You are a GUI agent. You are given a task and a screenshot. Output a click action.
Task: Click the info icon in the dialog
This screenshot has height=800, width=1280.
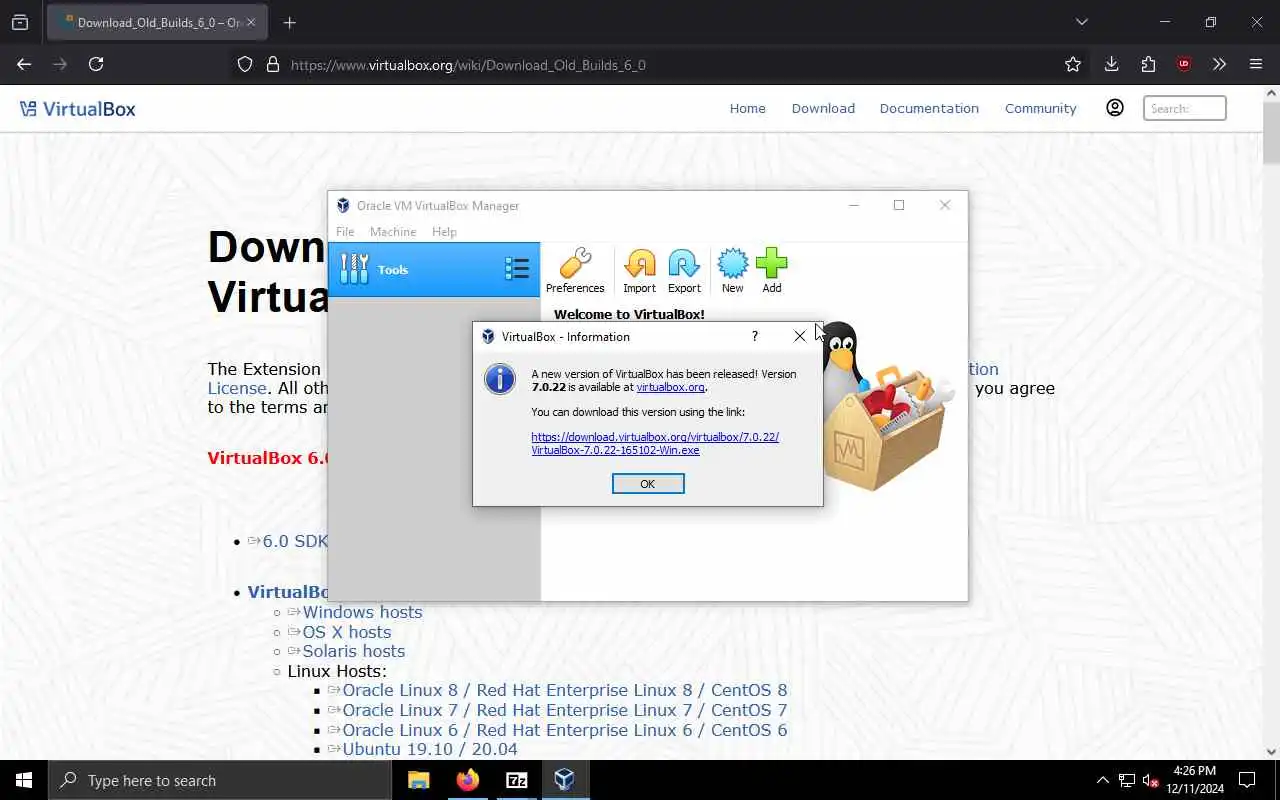tap(500, 379)
